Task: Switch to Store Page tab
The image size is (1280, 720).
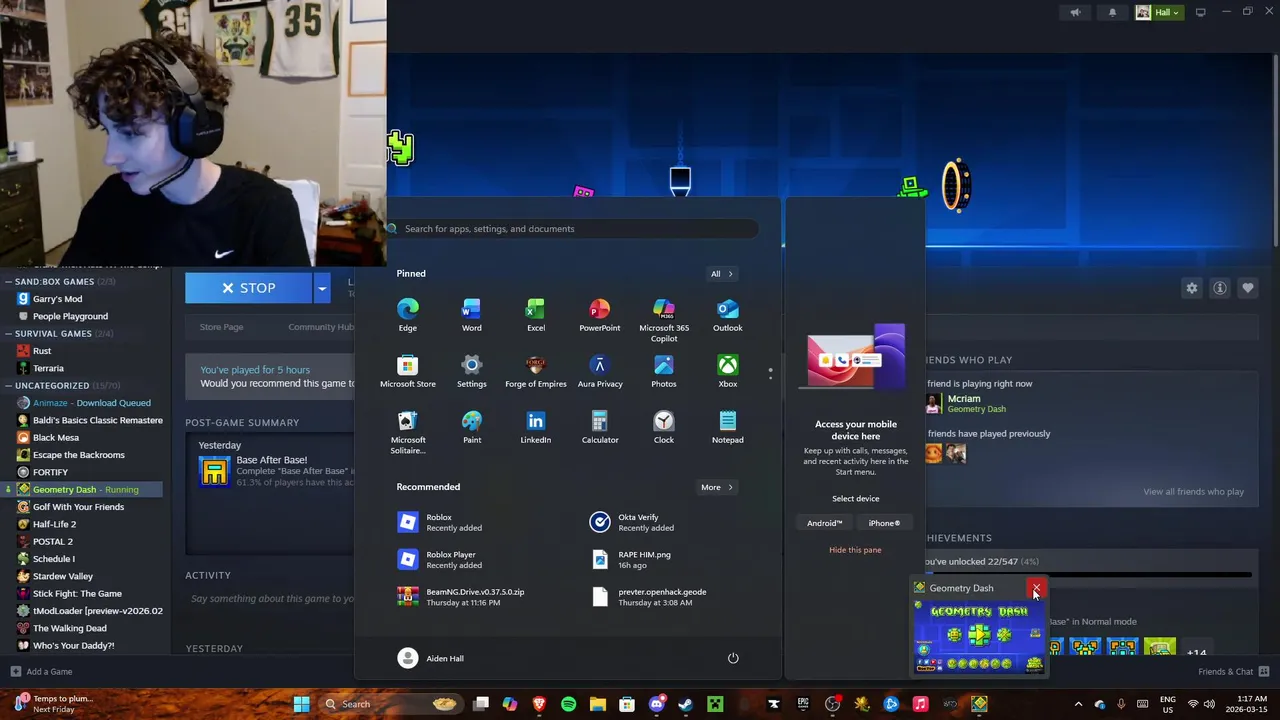Action: (x=221, y=327)
